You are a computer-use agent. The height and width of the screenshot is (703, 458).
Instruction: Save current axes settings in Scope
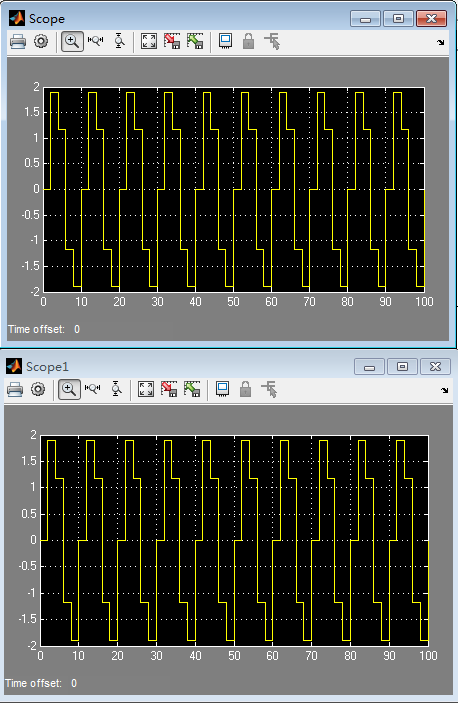click(172, 41)
